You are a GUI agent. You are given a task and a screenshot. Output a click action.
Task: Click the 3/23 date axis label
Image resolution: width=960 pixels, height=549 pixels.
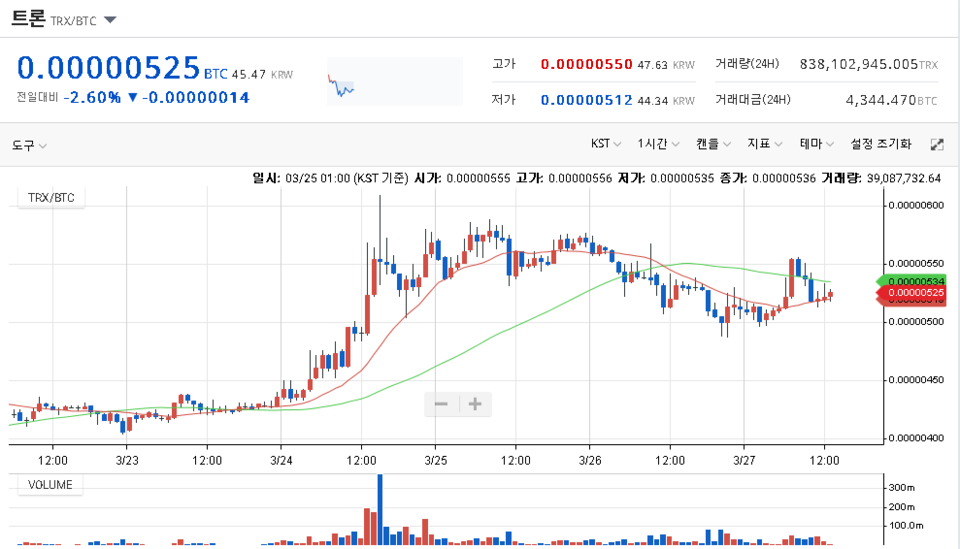pos(127,460)
